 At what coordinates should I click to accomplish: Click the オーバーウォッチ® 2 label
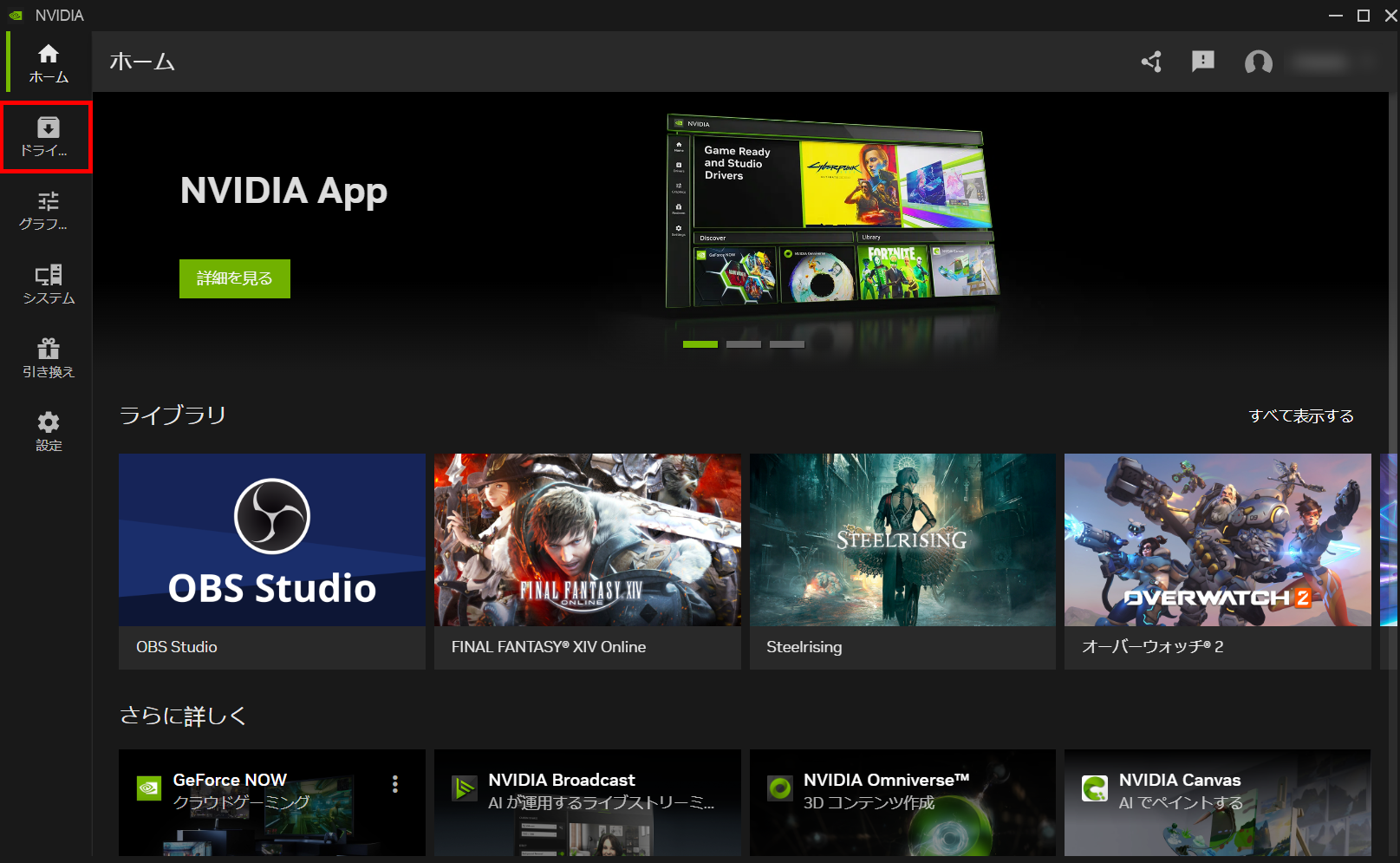(x=1153, y=647)
